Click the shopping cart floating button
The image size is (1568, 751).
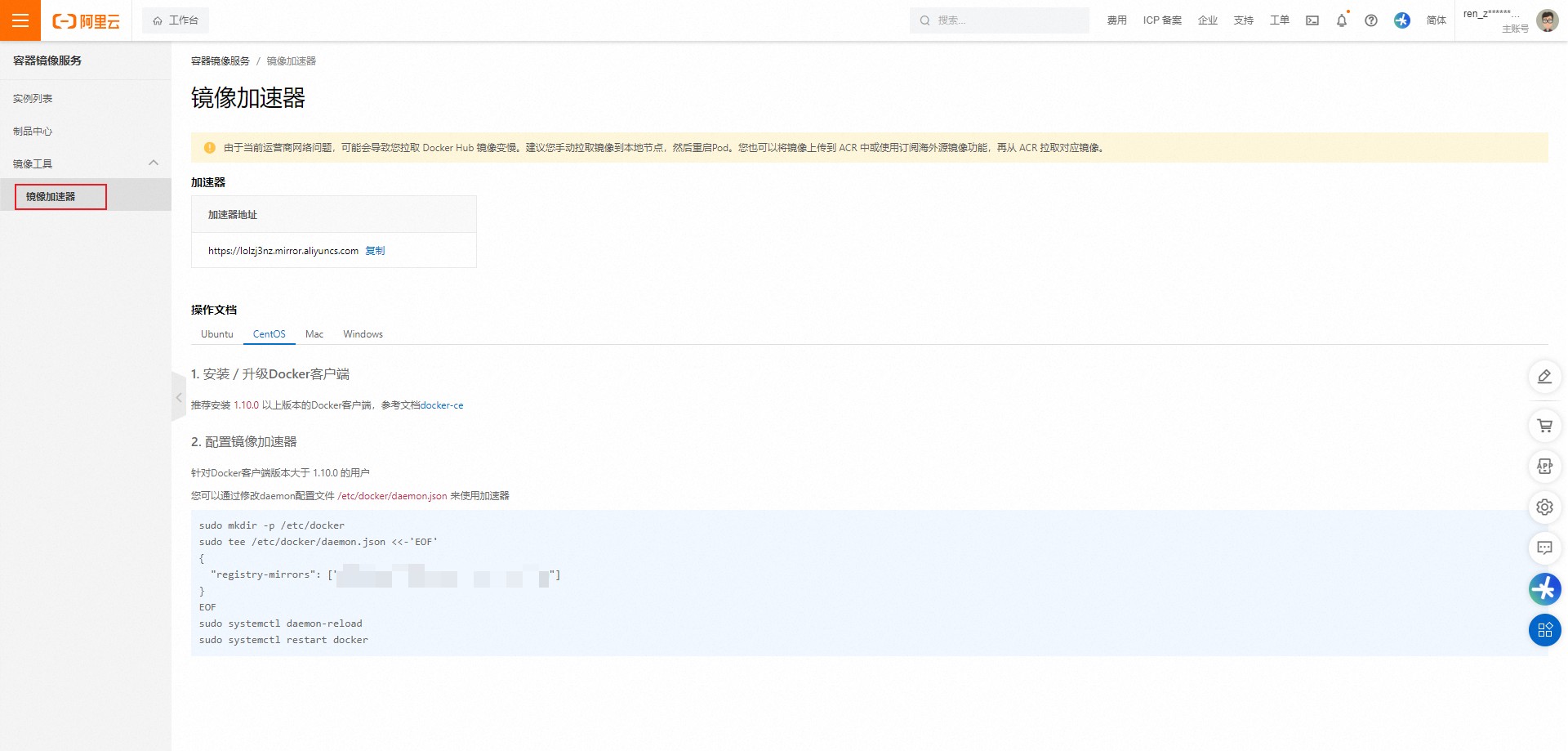[x=1544, y=426]
